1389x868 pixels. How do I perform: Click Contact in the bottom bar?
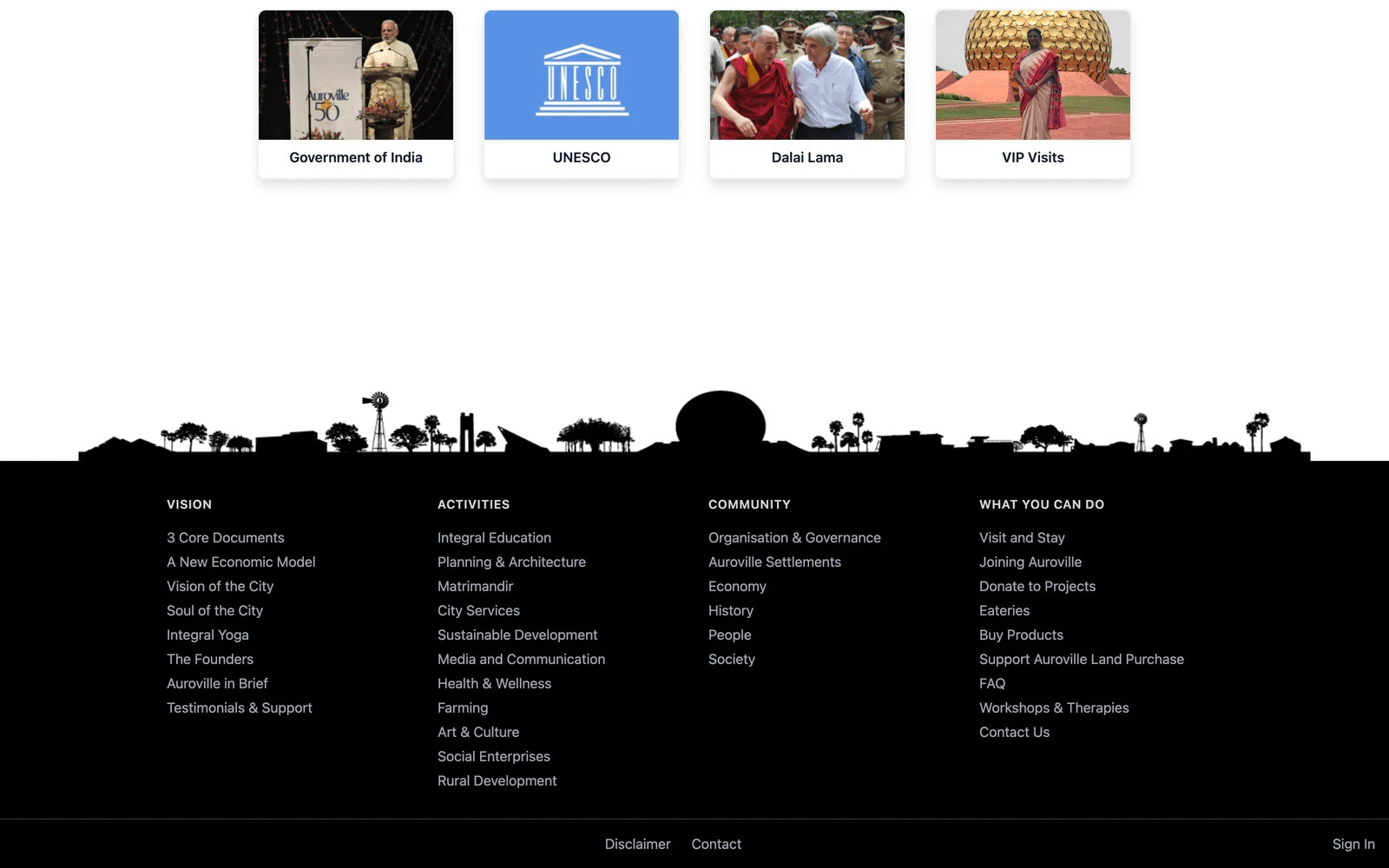pyautogui.click(x=716, y=844)
